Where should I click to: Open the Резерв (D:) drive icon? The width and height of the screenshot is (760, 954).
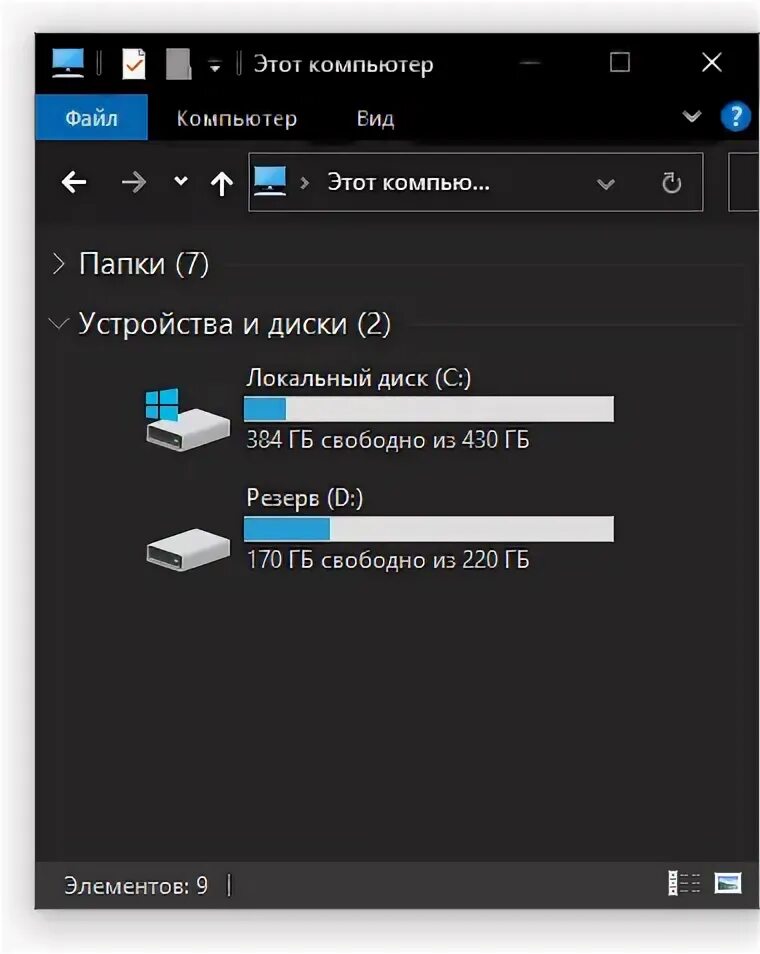pos(187,548)
